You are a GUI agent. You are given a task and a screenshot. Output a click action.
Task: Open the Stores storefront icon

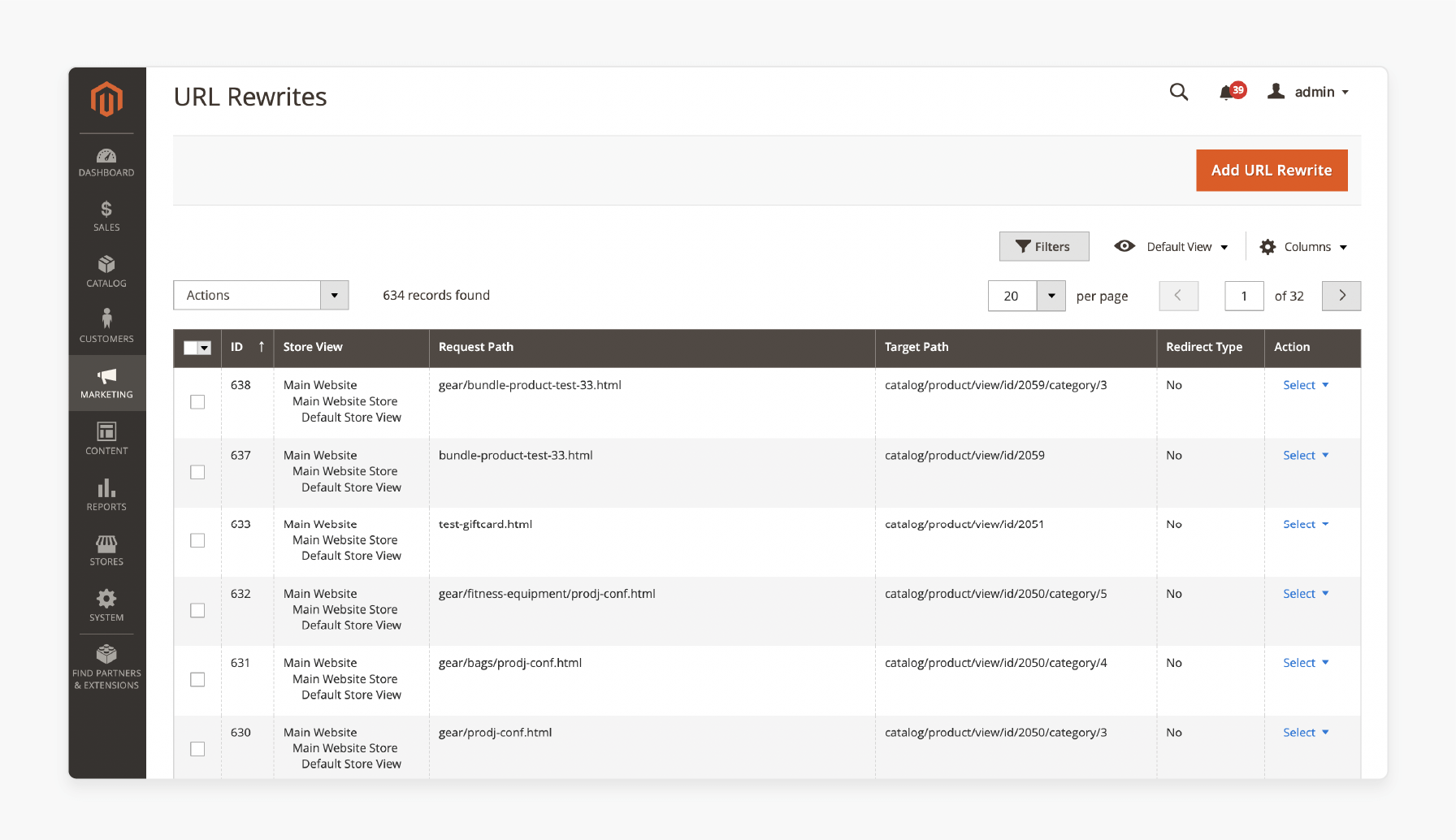coord(106,543)
